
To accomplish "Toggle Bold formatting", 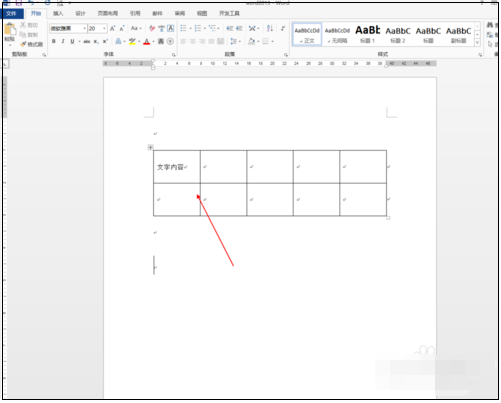I will [x=54, y=41].
